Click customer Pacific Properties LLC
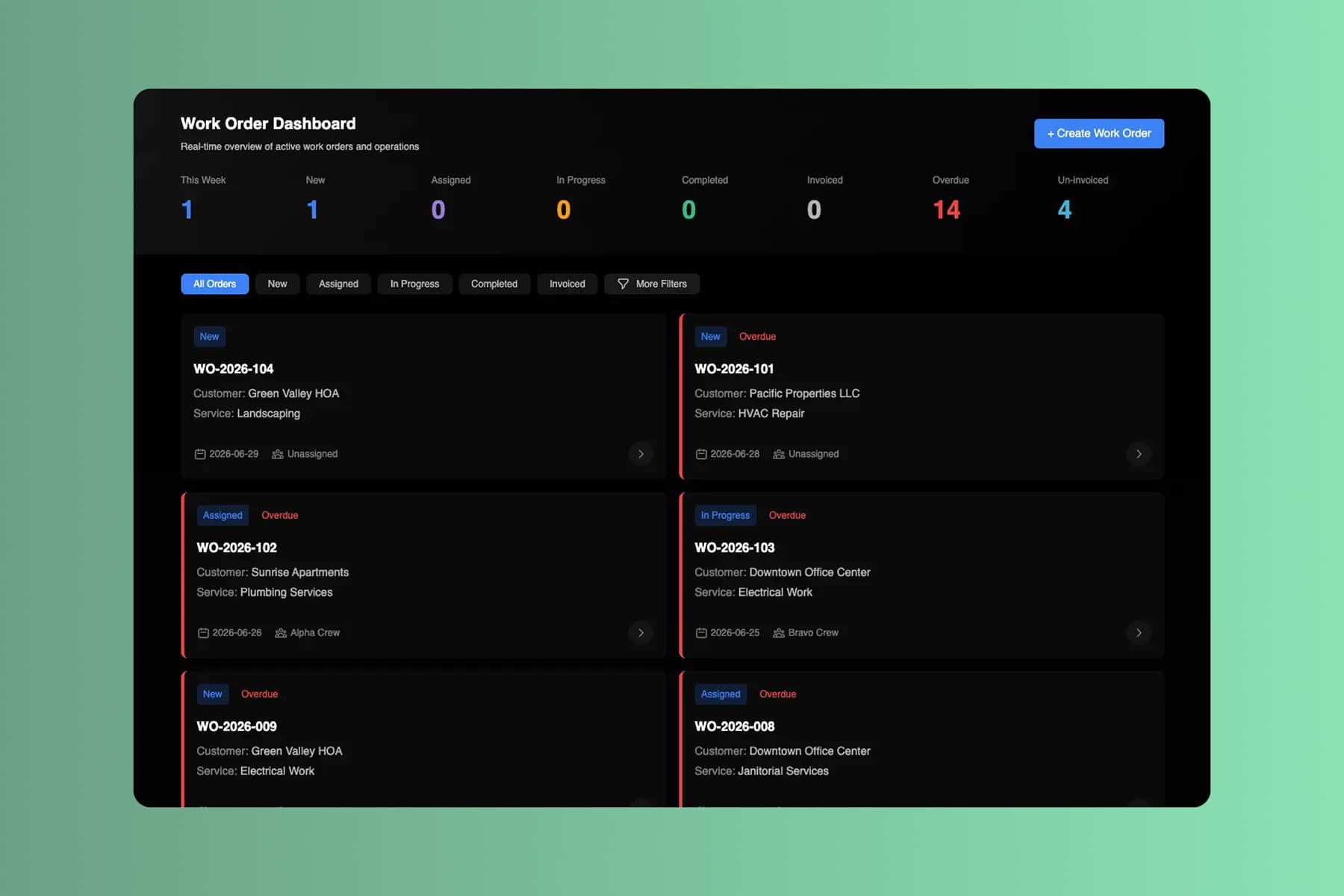 (x=804, y=393)
